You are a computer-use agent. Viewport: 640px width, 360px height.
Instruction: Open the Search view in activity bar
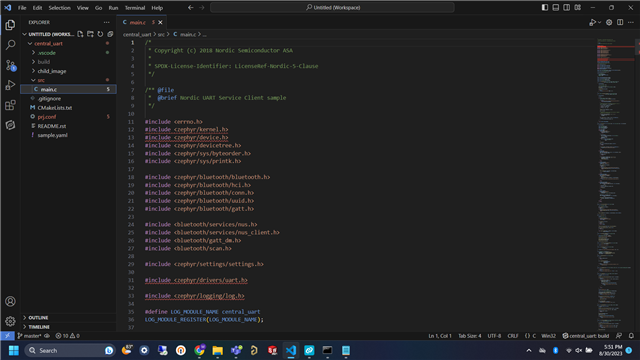[10, 44]
